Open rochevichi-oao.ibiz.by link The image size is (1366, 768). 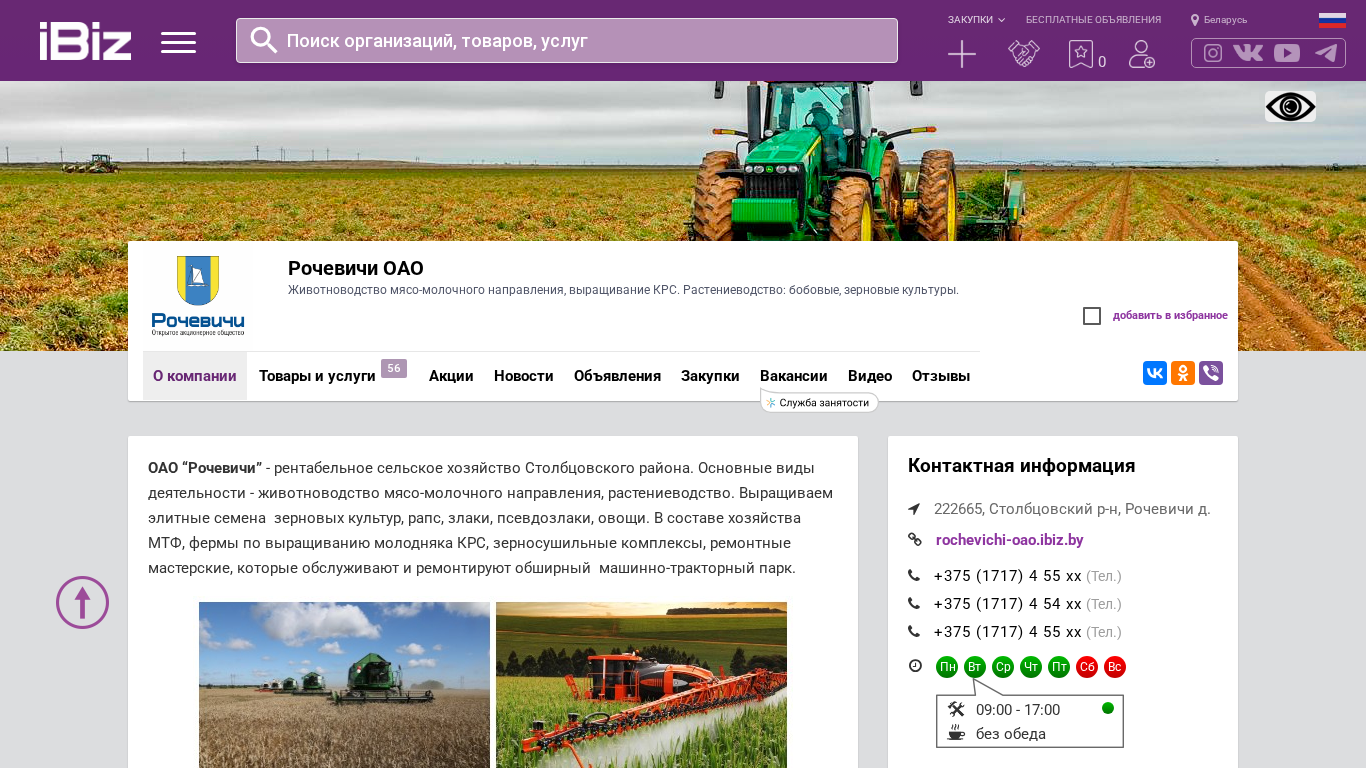click(x=1010, y=540)
